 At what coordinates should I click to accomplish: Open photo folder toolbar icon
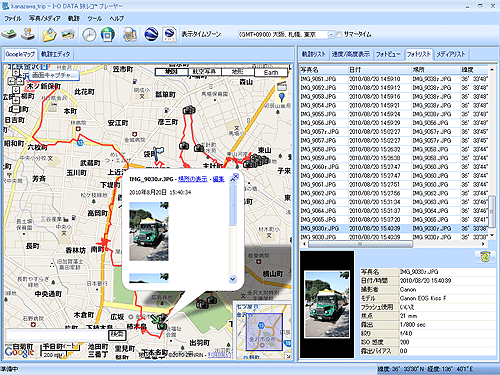pos(49,34)
